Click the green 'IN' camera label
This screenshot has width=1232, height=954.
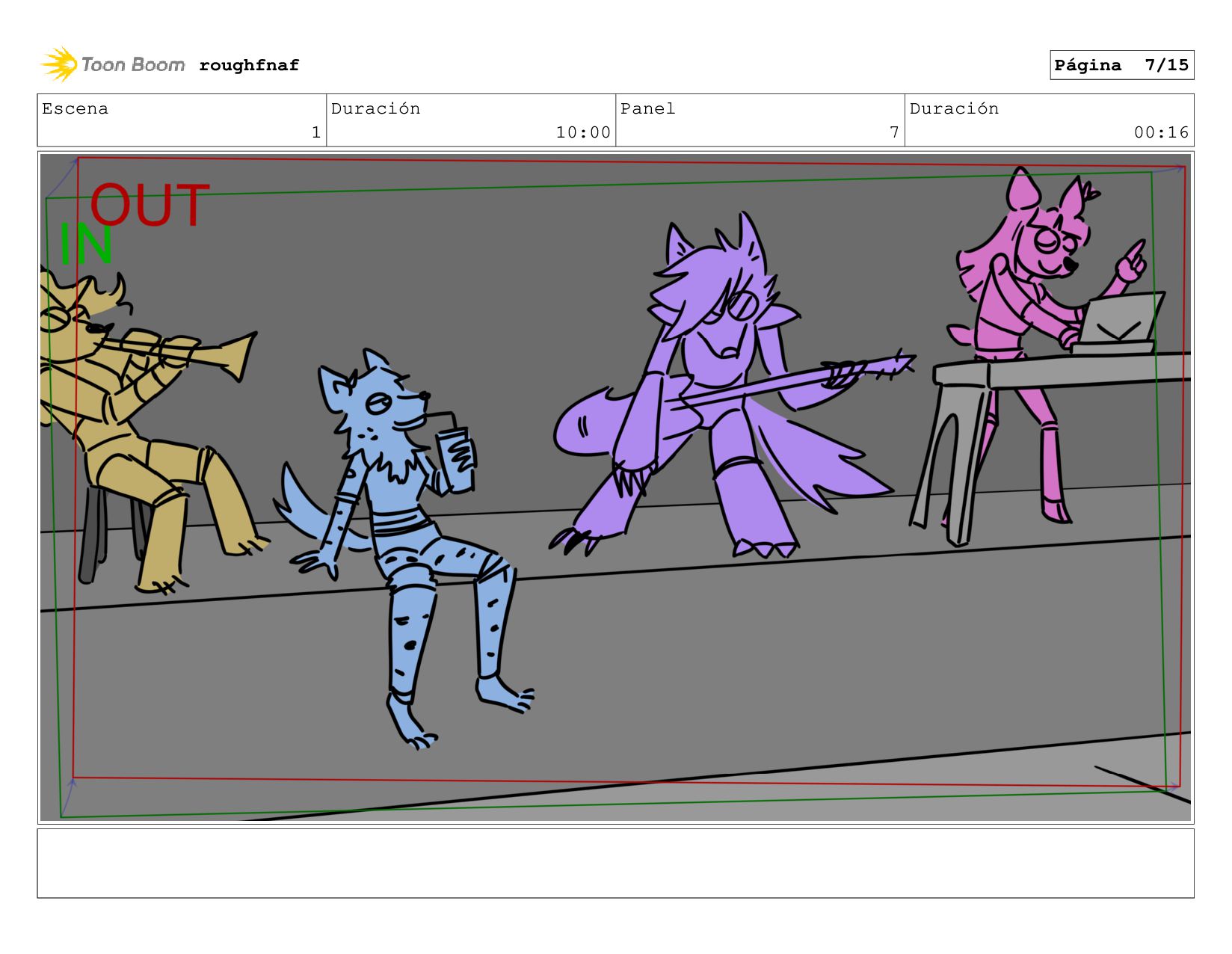coord(86,244)
